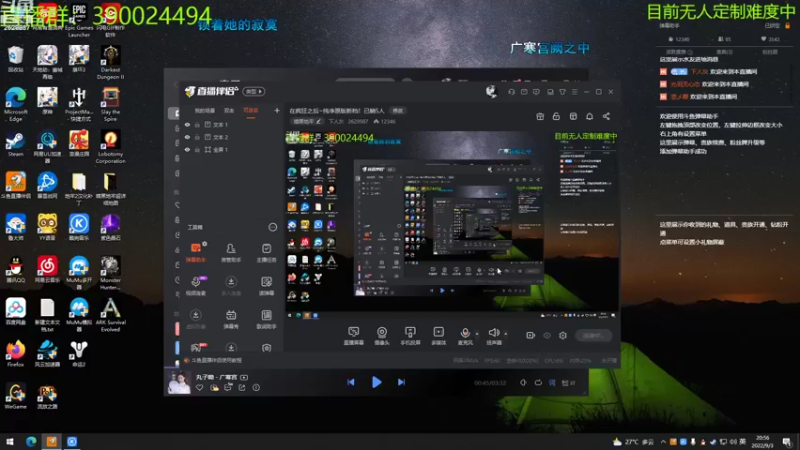Open Steam desktop icon

click(15, 144)
